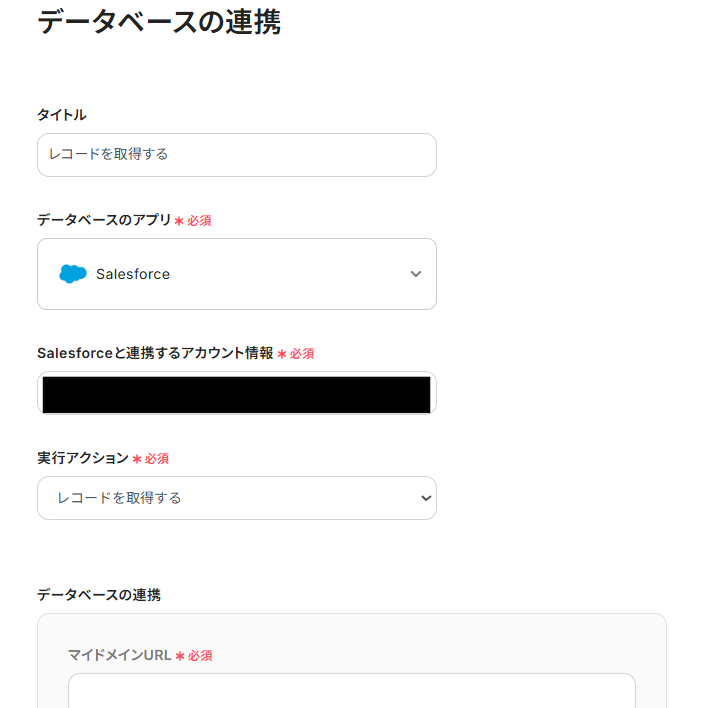Click required asterisk beside 実行アクション
Screen dimensions: 712x708
[x=136, y=459]
